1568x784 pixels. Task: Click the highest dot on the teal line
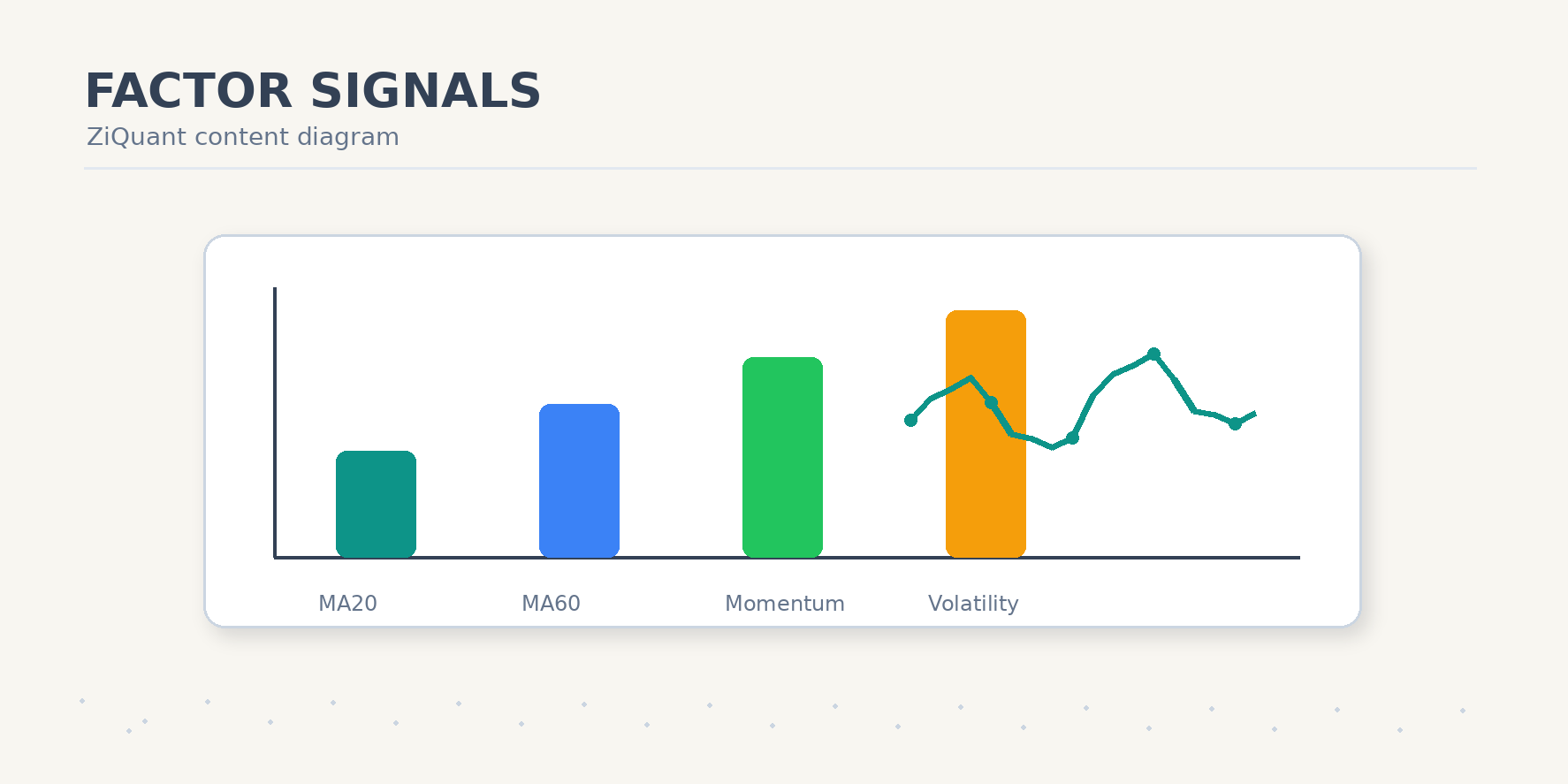click(1153, 354)
